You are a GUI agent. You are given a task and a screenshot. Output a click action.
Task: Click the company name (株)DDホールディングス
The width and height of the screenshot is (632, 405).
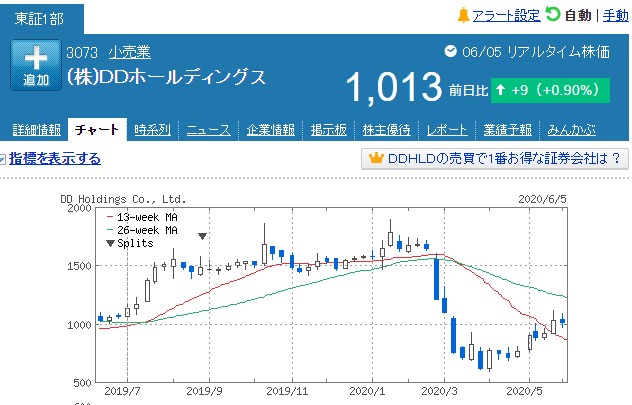pos(166,77)
